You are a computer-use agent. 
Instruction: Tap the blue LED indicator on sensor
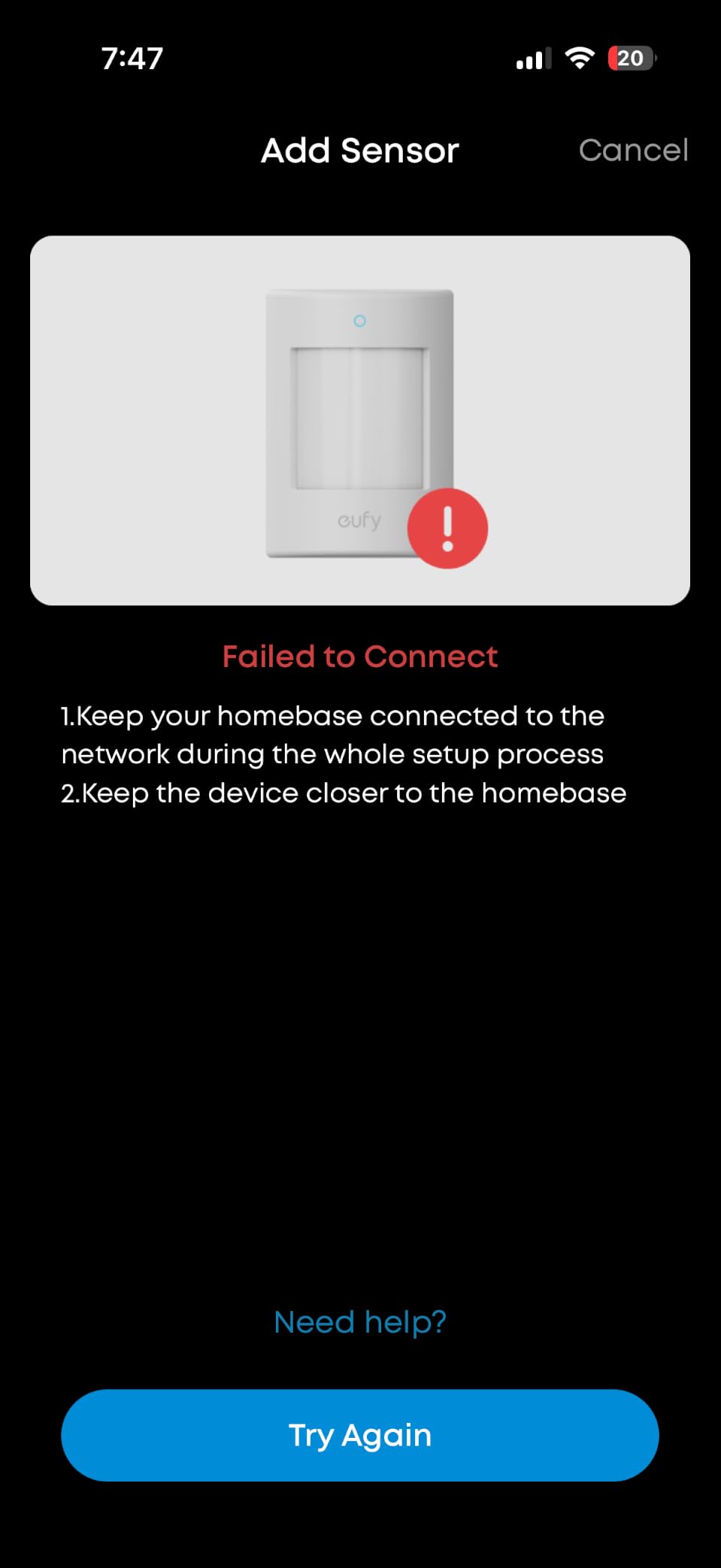pos(359,321)
